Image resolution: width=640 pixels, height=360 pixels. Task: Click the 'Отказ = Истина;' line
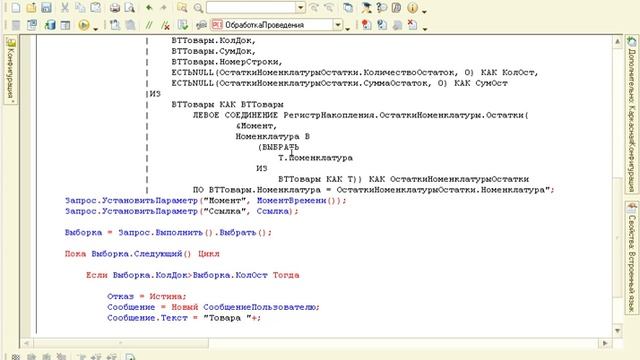(147, 296)
